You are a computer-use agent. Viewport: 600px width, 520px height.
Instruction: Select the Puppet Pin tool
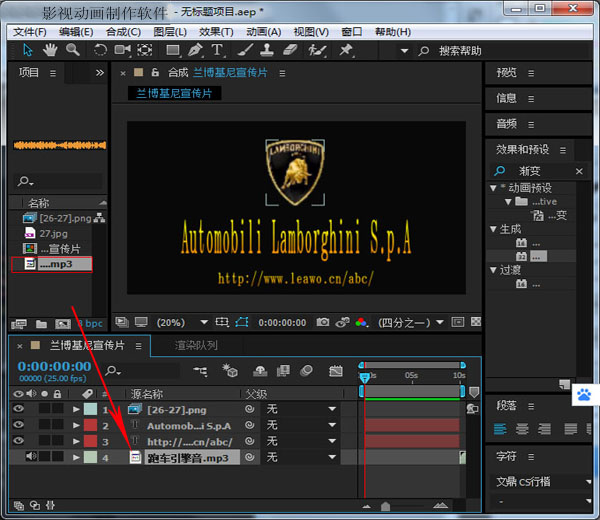point(346,50)
